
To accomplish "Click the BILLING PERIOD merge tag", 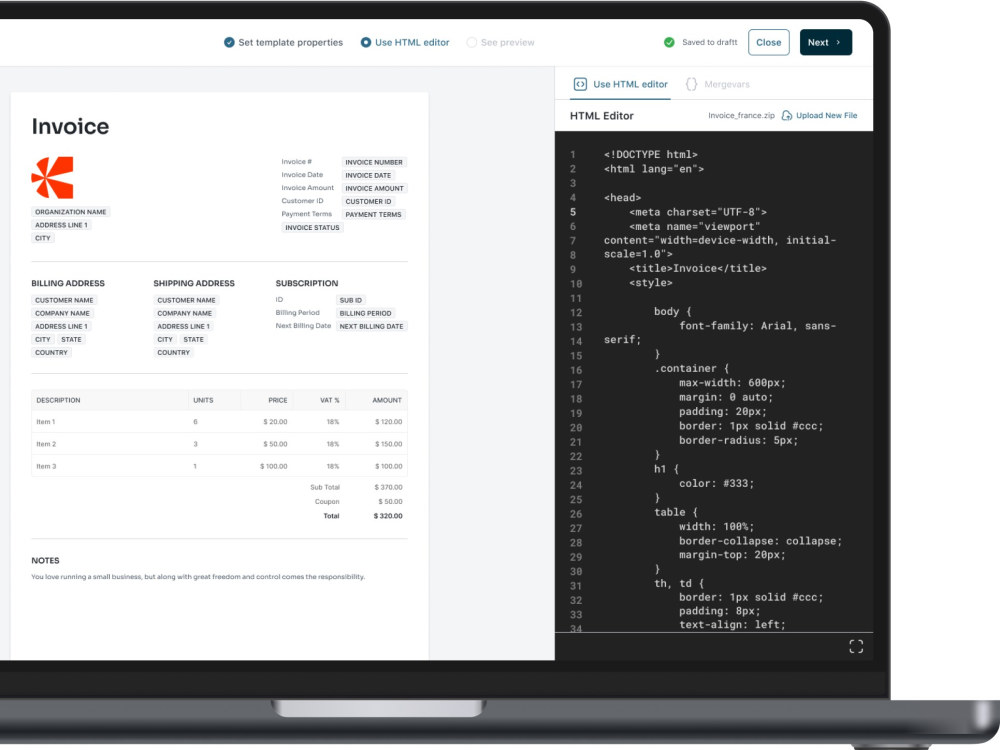I will 365,313.
